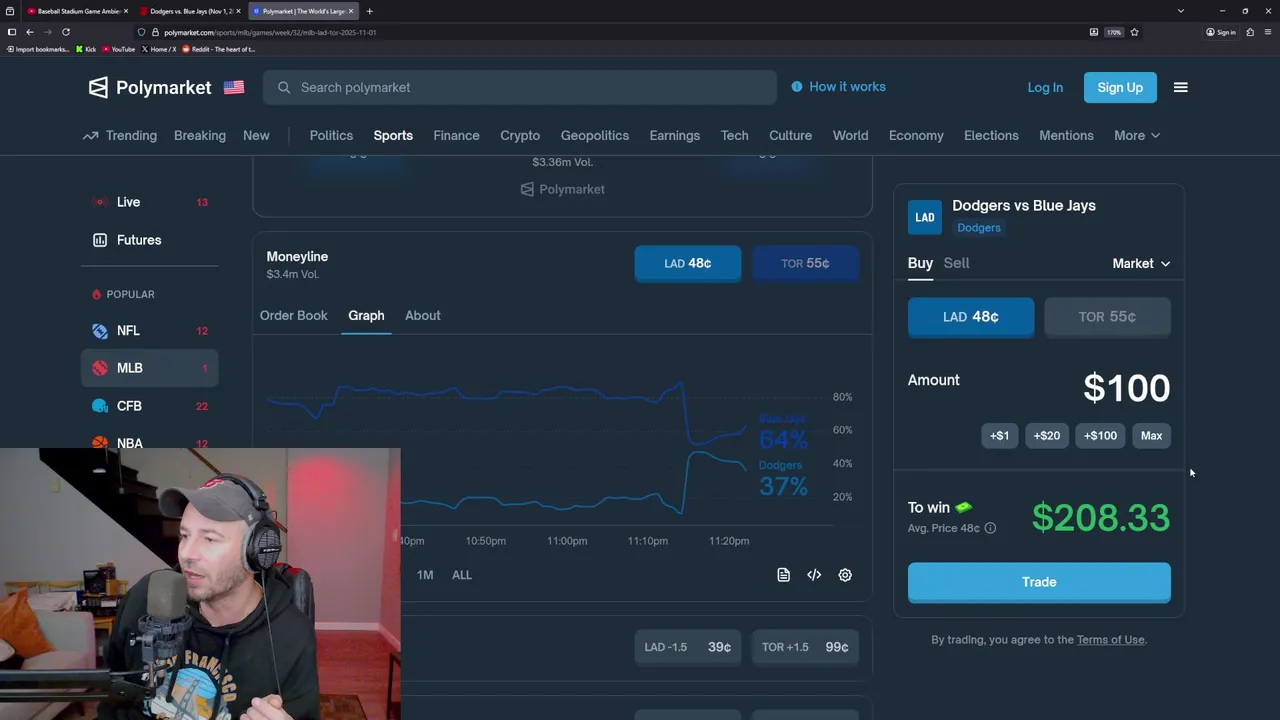Go to the Elections category

(991, 135)
